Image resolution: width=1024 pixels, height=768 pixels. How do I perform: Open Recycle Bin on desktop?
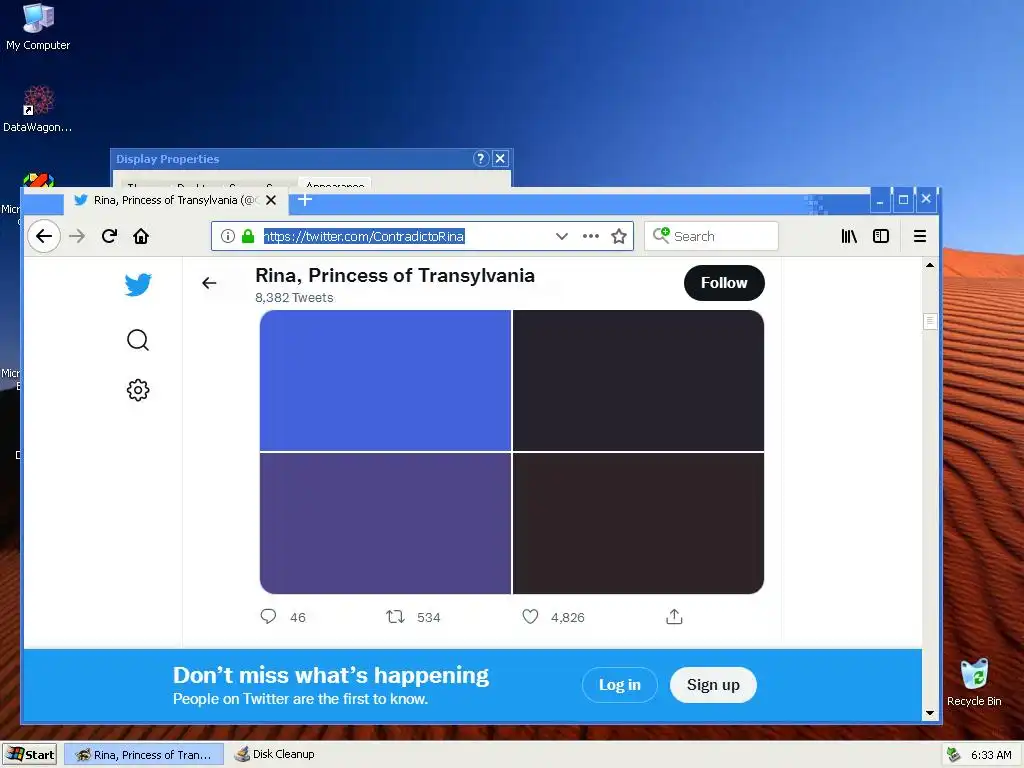[x=974, y=682]
